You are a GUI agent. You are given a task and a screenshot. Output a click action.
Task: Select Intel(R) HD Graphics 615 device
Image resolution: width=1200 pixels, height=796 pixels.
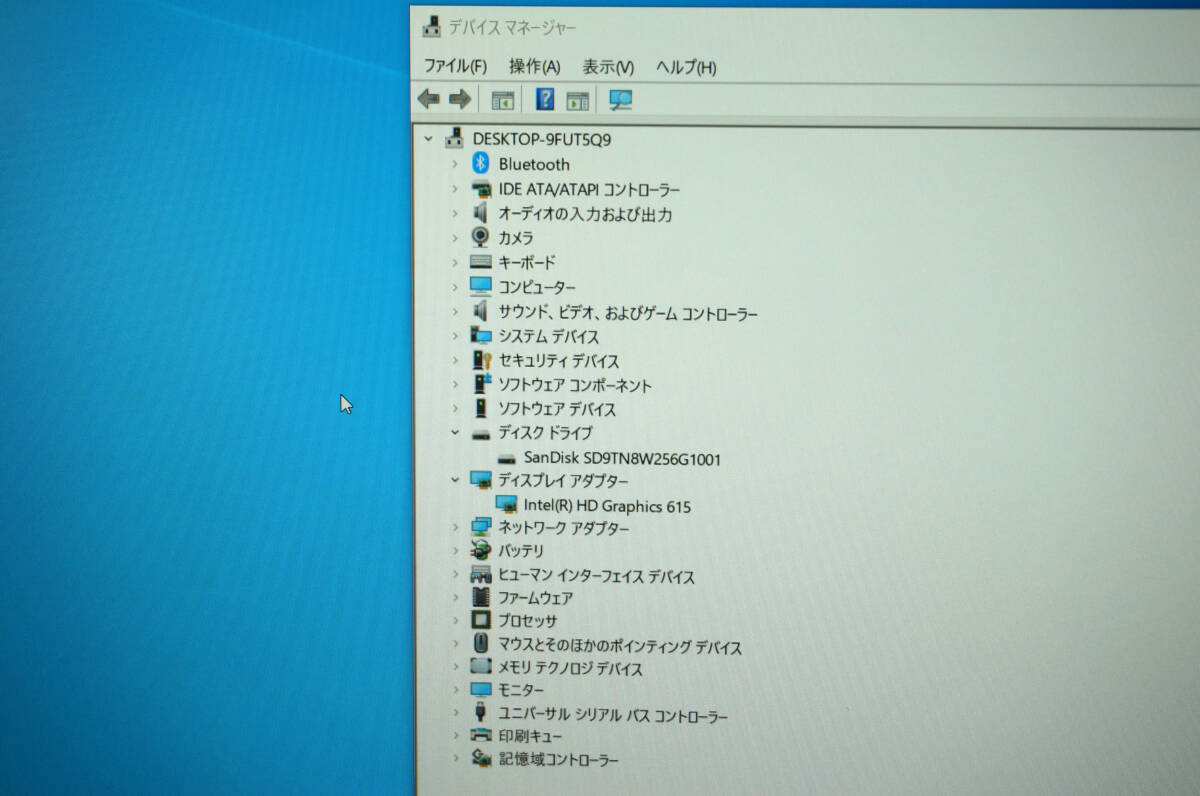tap(607, 506)
